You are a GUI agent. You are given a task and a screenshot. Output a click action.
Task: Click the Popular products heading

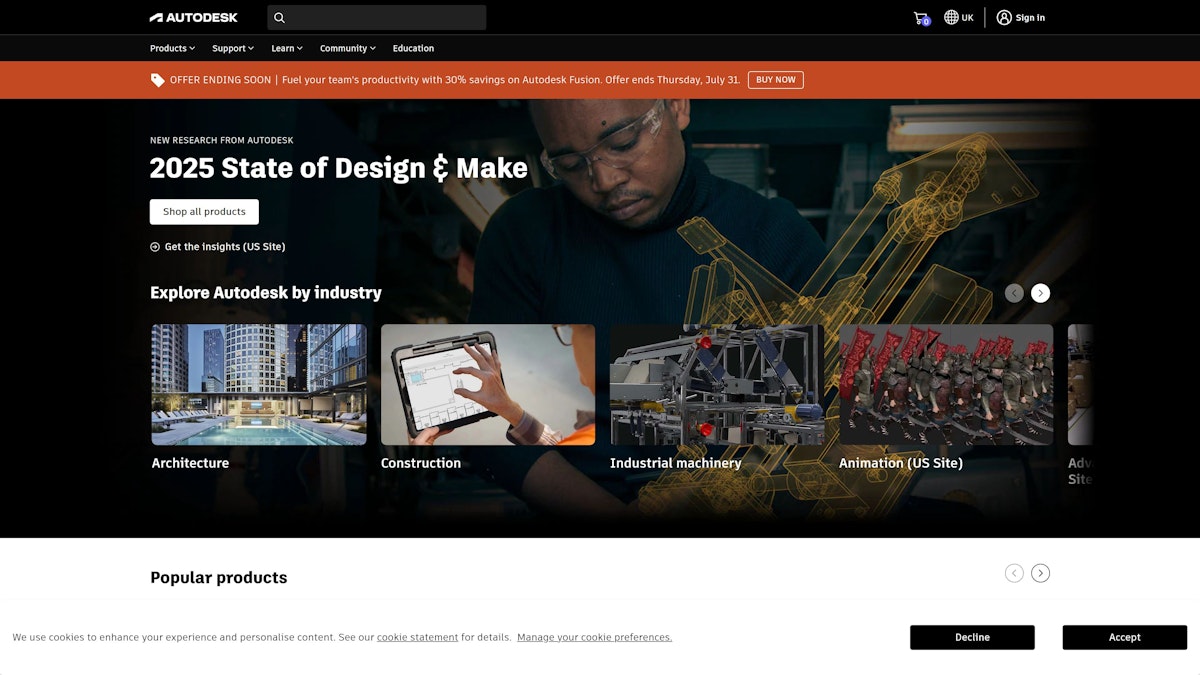tap(219, 578)
